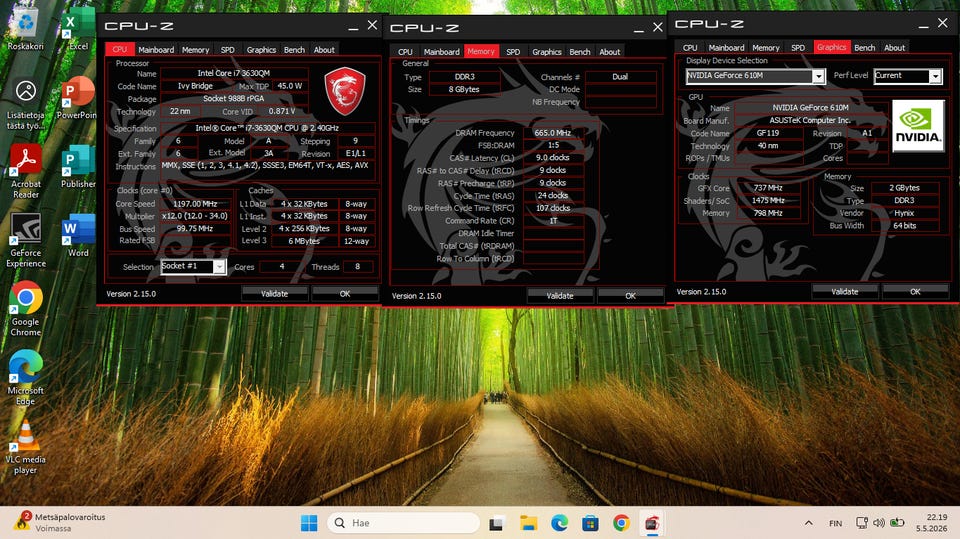
Task: Open the Perf Level Current dropdown
Action: tap(907, 76)
